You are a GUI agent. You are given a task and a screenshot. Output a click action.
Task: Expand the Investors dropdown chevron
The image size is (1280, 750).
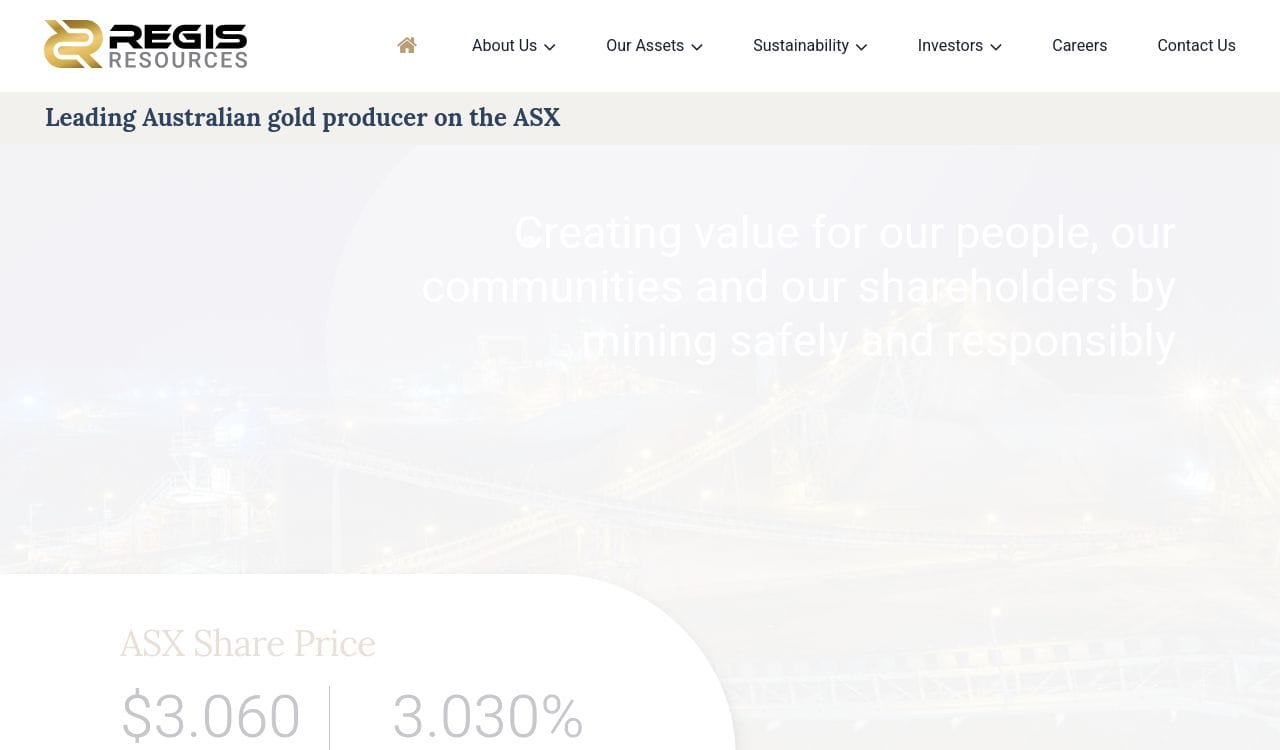(x=996, y=47)
